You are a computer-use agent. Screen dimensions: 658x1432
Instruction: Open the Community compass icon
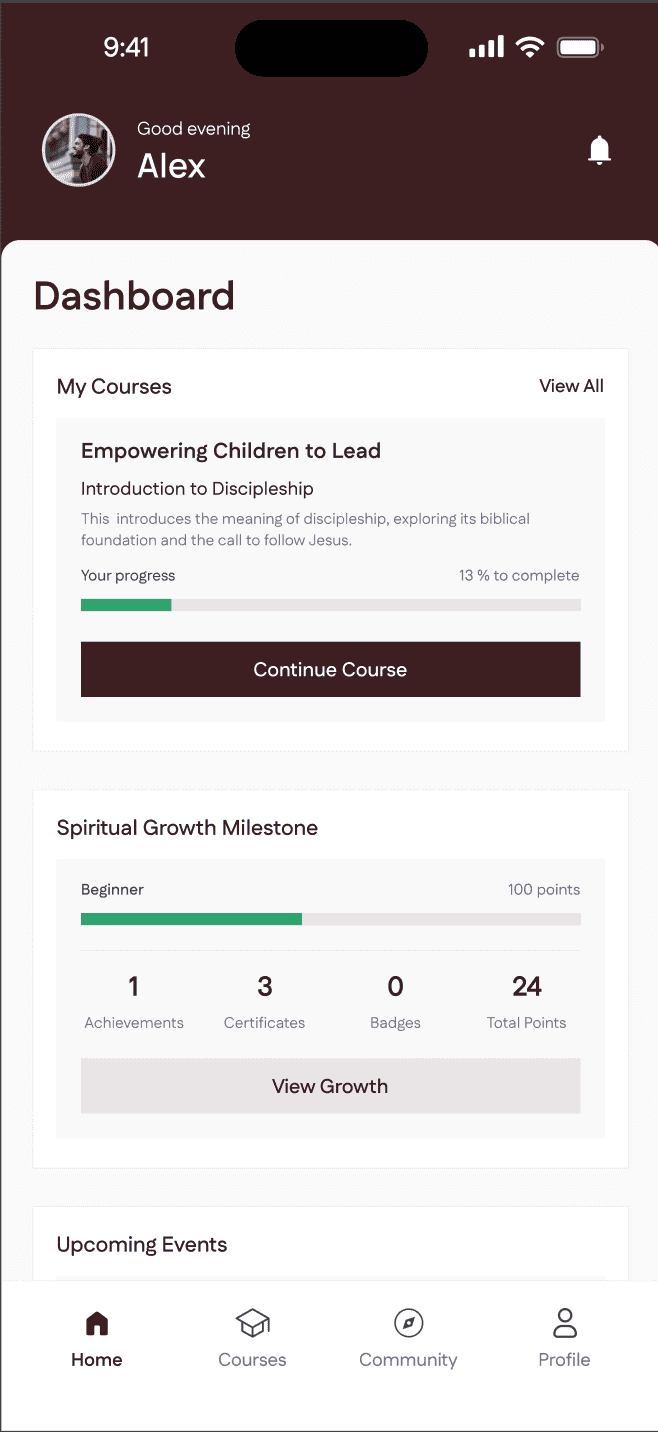pyautogui.click(x=408, y=1324)
